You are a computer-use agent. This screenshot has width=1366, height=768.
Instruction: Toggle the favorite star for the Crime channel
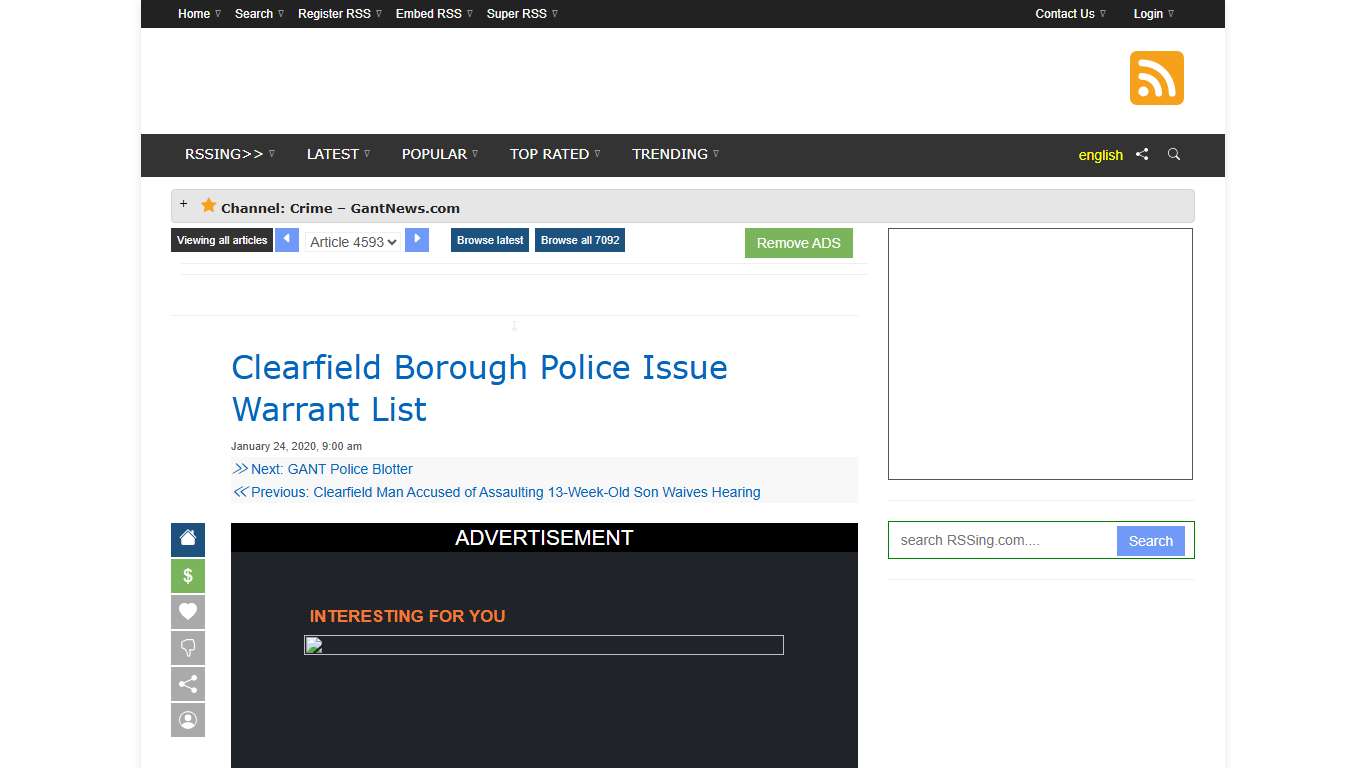pos(208,205)
